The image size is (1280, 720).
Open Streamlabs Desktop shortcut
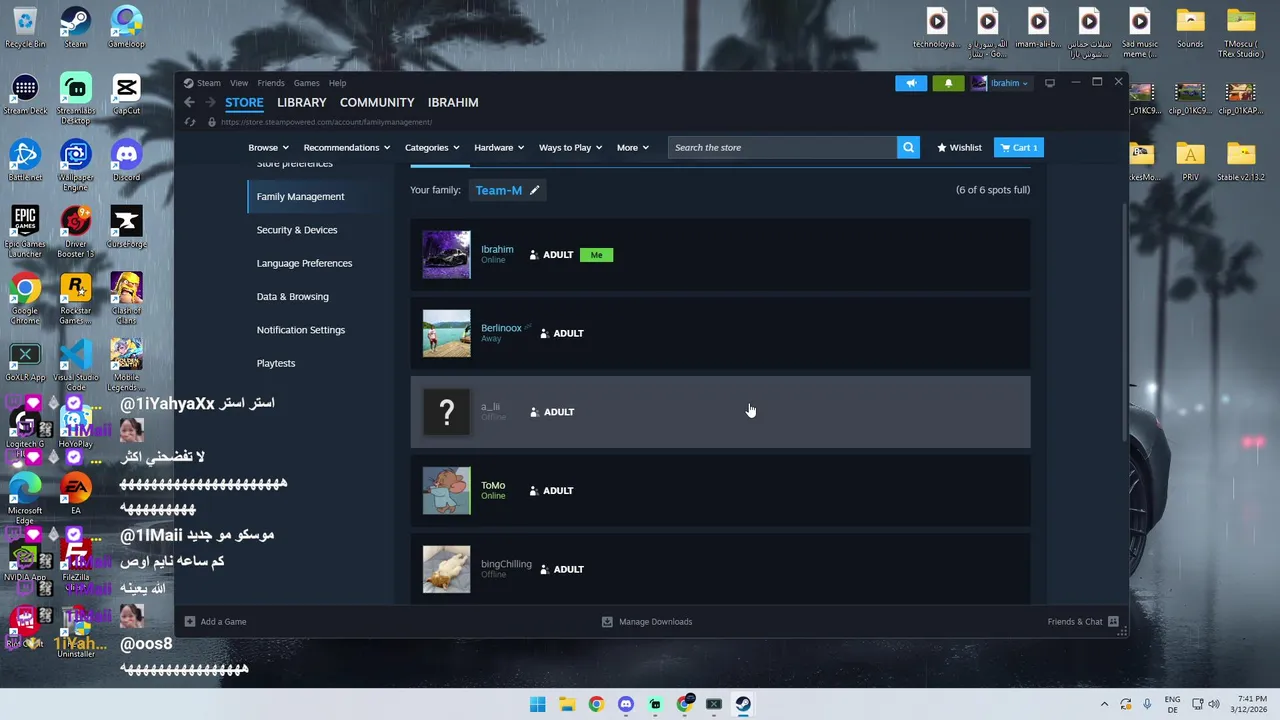(x=76, y=99)
